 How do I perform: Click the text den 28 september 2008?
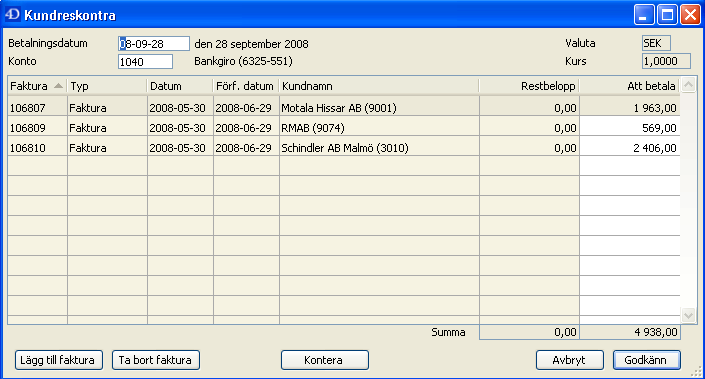point(251,44)
